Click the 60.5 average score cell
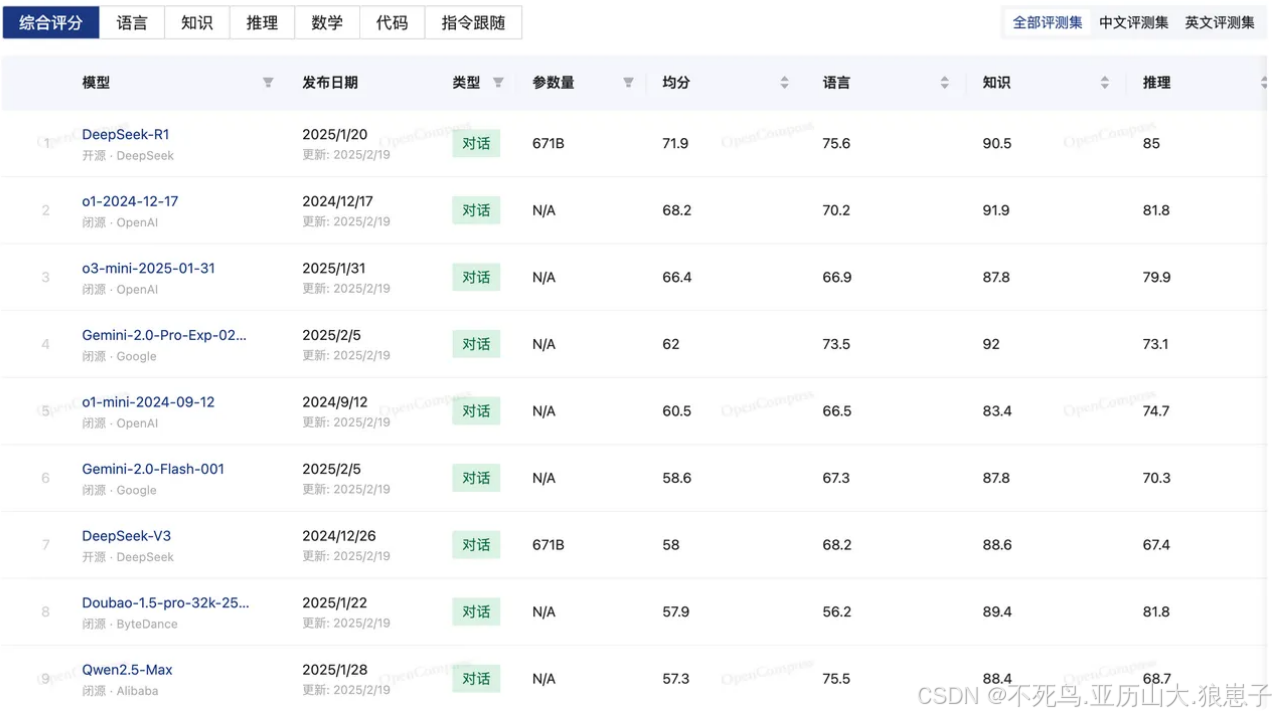 point(676,411)
